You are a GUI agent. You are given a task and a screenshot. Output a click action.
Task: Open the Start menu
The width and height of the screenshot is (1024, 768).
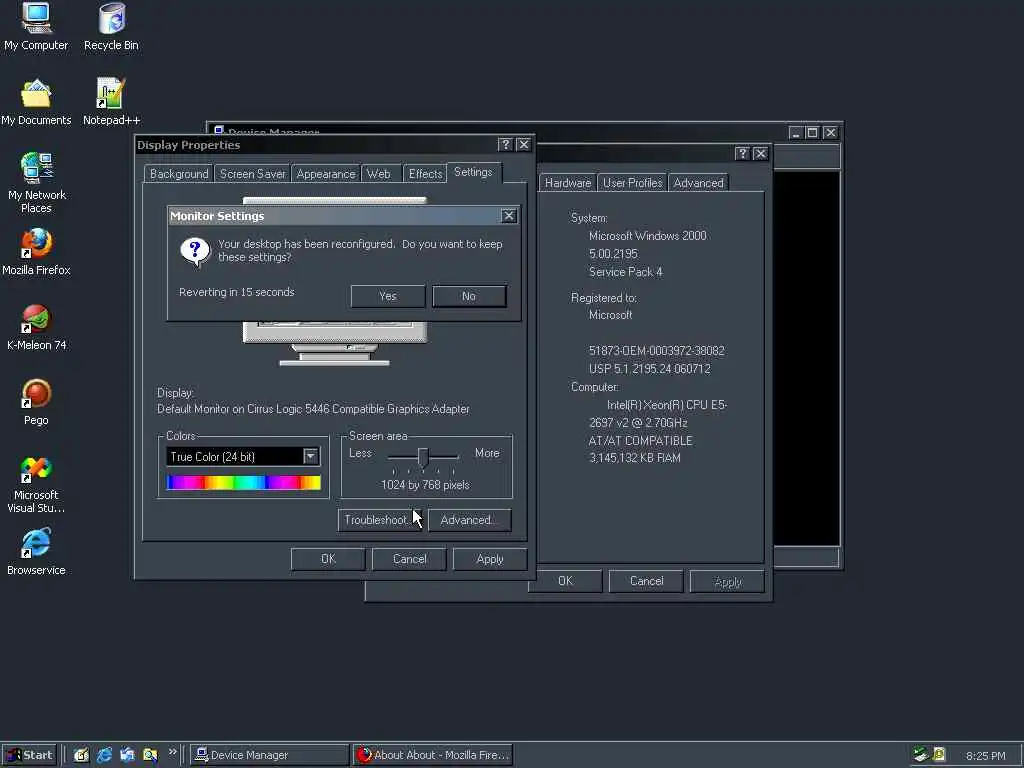tap(29, 755)
